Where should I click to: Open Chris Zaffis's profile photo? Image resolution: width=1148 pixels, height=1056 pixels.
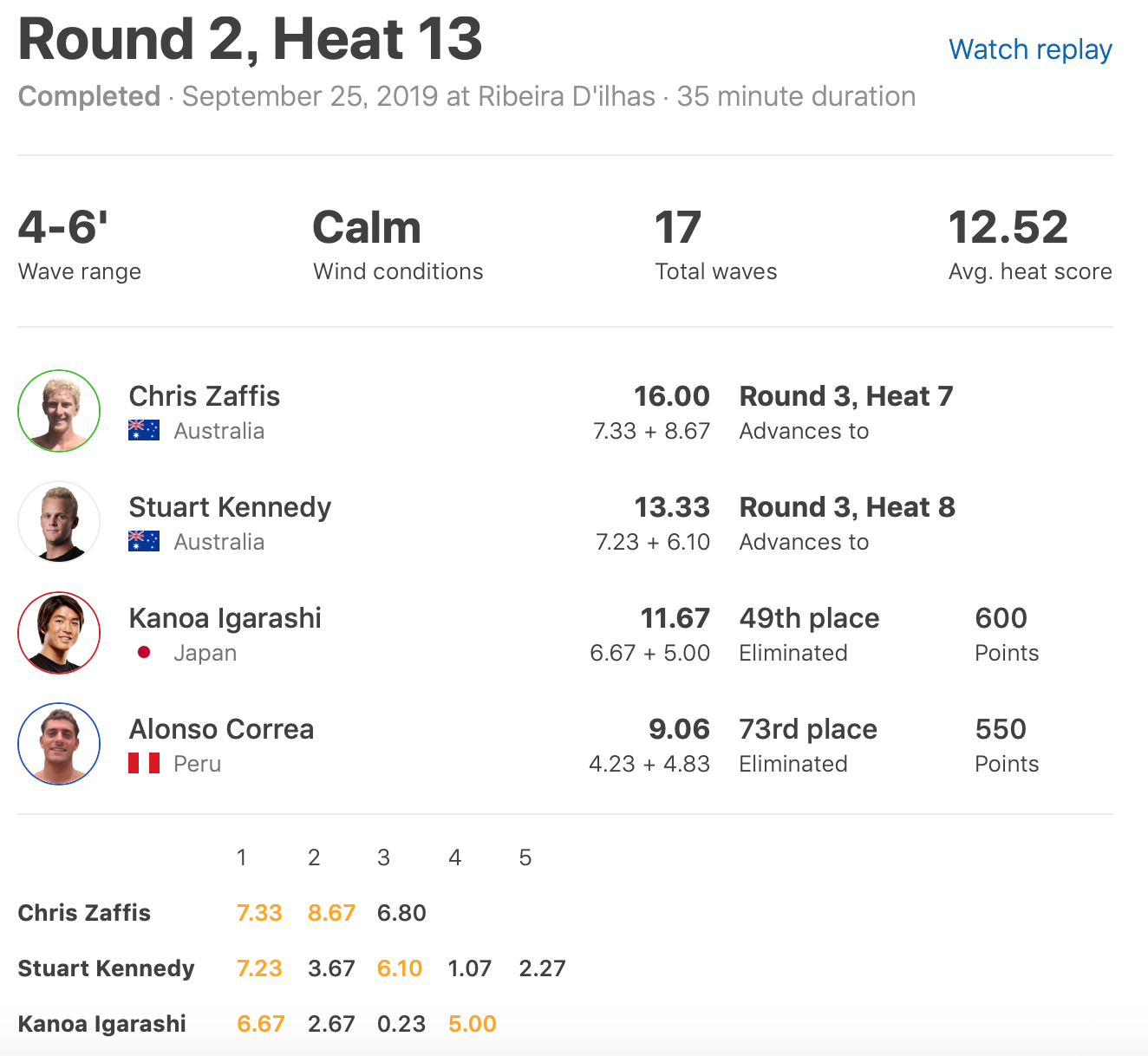(59, 411)
